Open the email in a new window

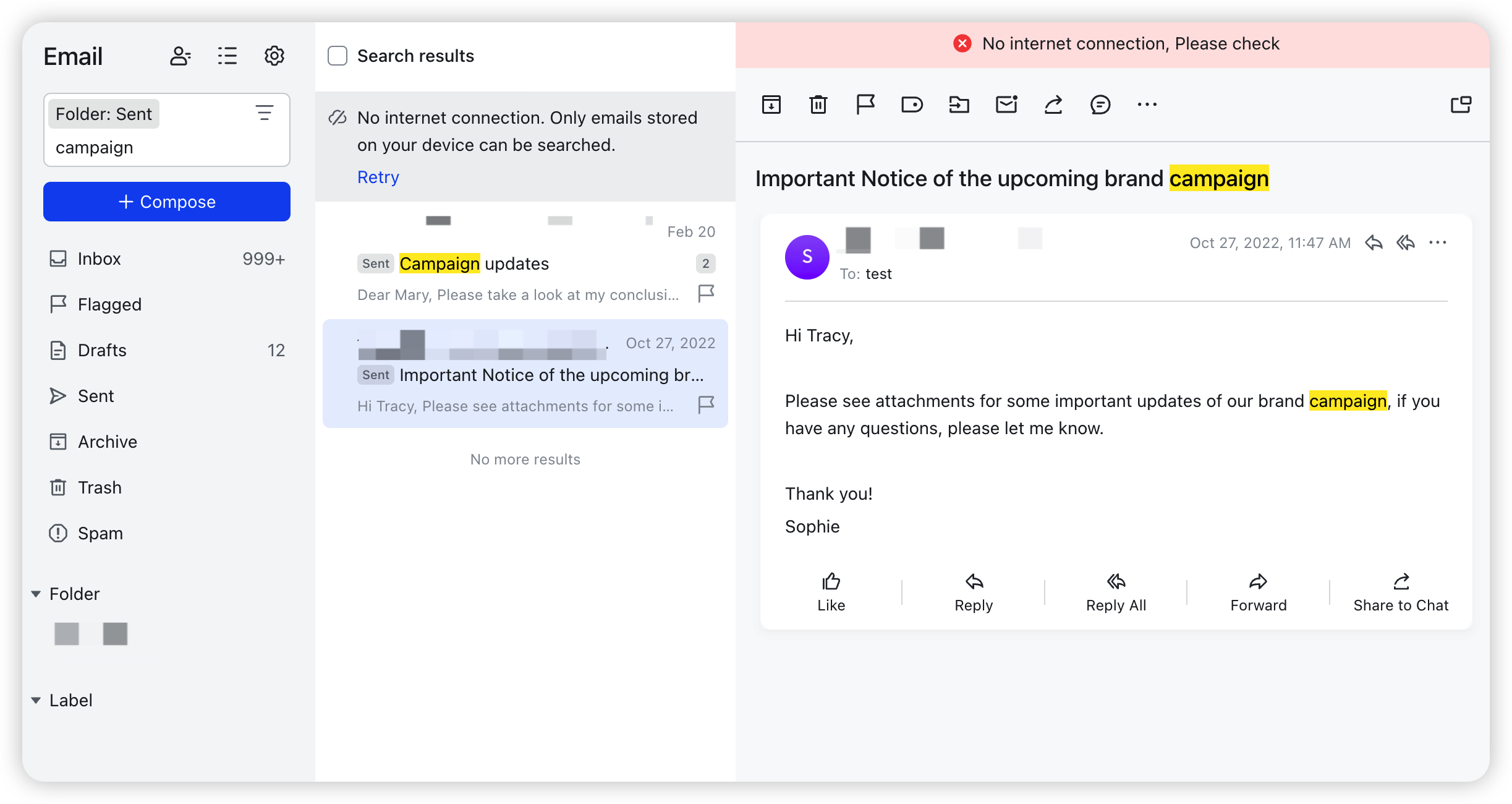tap(1461, 105)
